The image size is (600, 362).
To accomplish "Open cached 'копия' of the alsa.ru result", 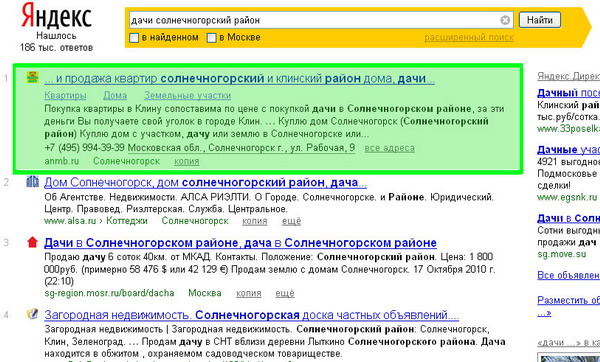I will [254, 221].
